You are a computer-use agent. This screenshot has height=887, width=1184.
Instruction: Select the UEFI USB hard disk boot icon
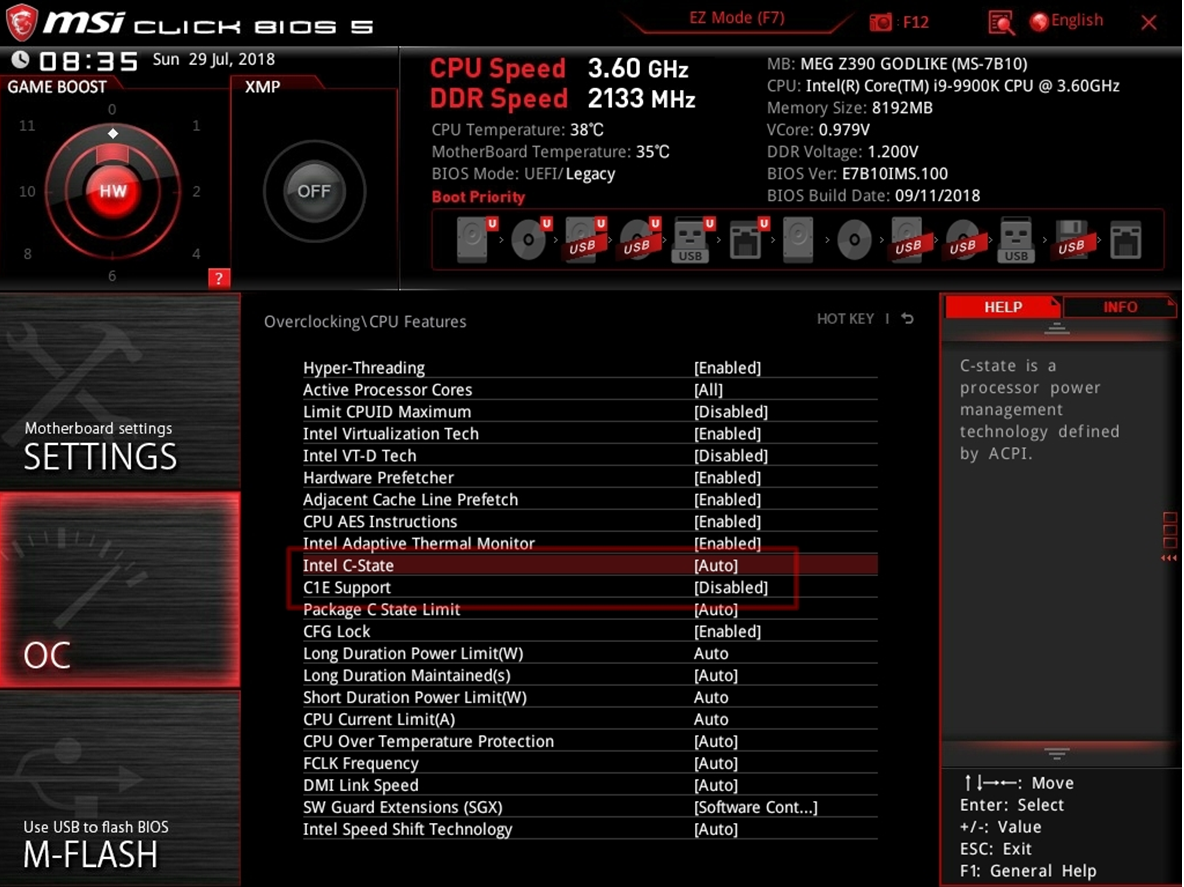(585, 240)
